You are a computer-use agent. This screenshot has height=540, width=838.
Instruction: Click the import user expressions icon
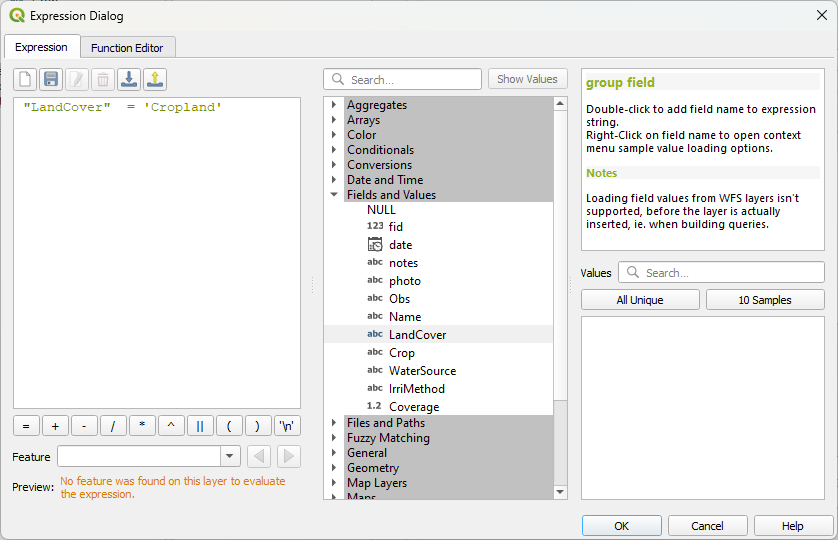pos(129,79)
